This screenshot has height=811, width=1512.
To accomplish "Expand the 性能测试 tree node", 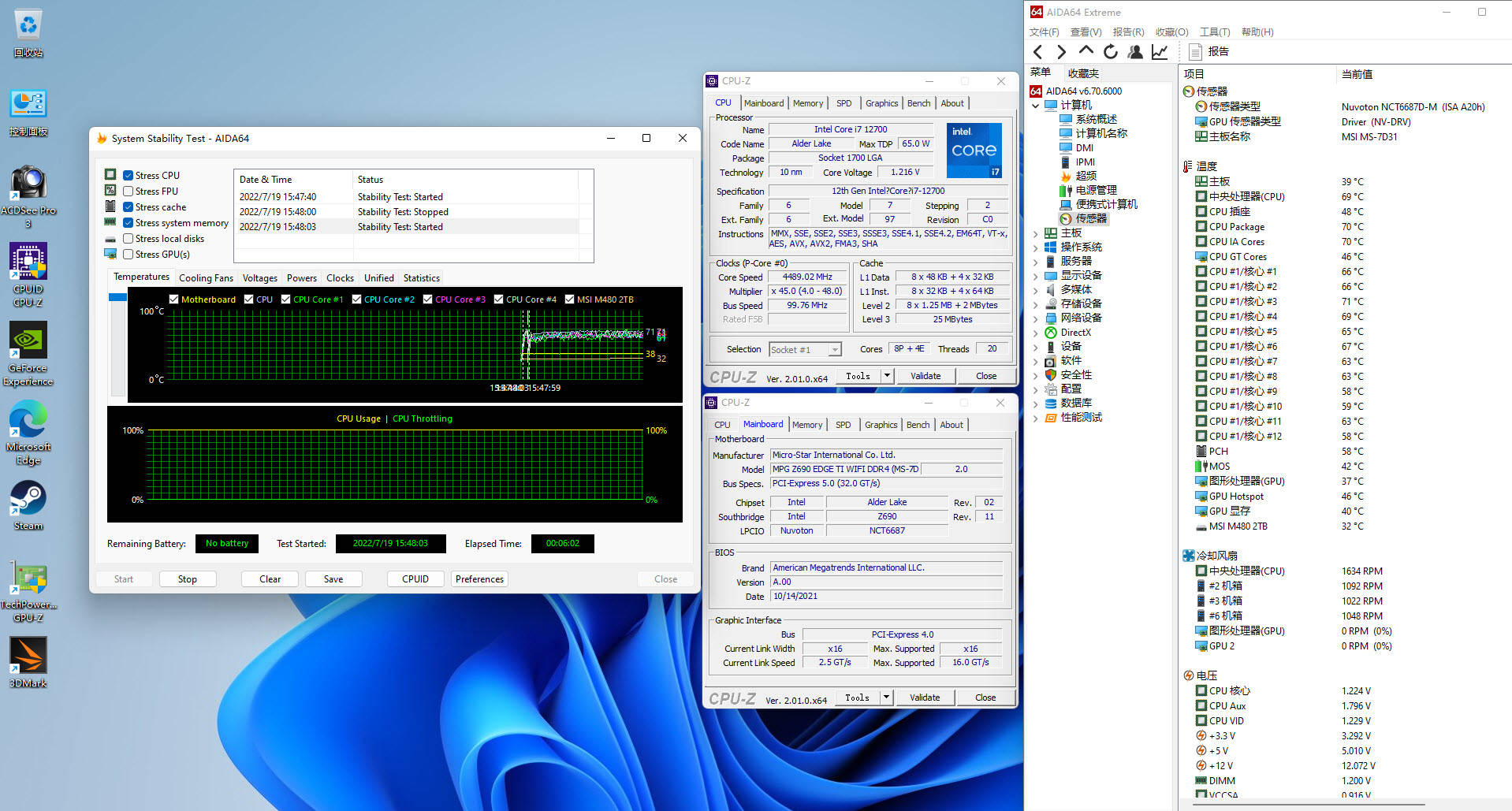I will [1036, 418].
